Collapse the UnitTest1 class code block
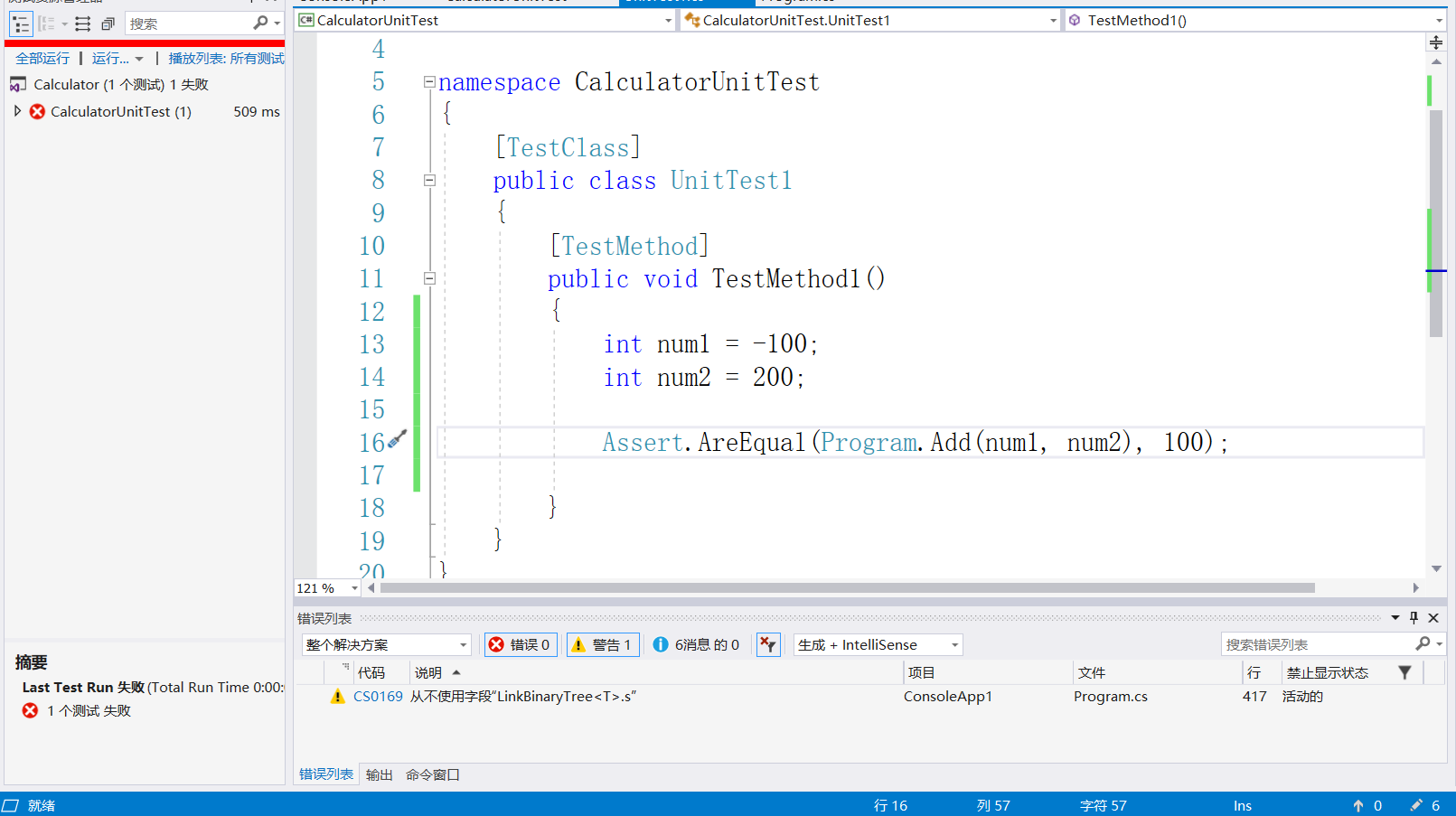This screenshot has height=816, width=1456. [429, 181]
